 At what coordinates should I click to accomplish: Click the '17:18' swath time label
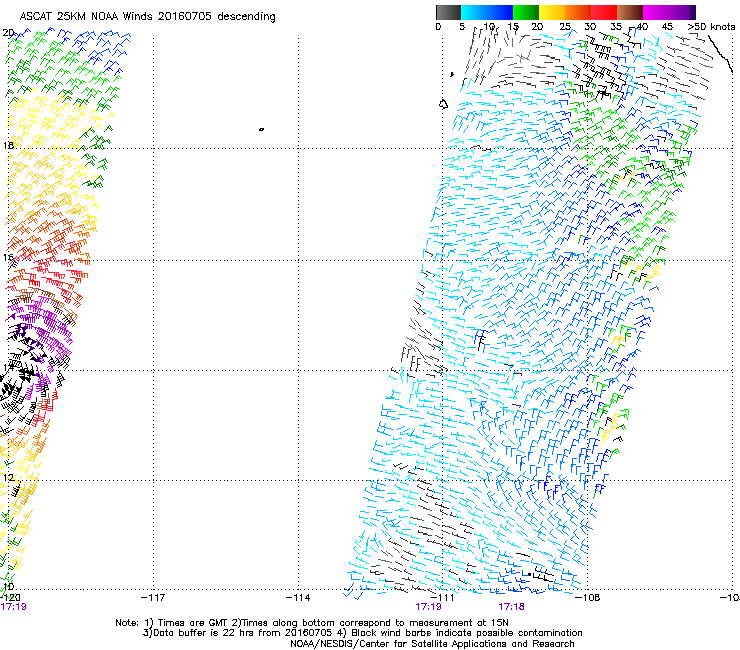[x=512, y=607]
